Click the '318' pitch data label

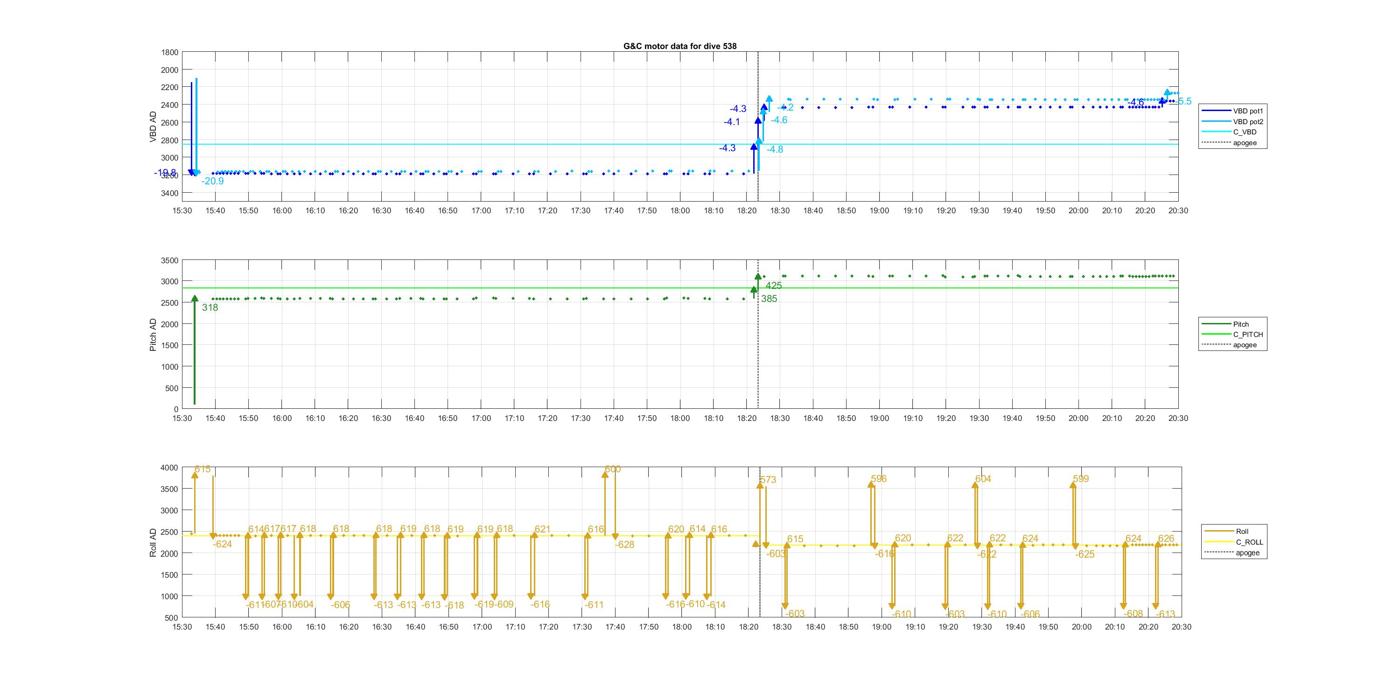tap(210, 308)
